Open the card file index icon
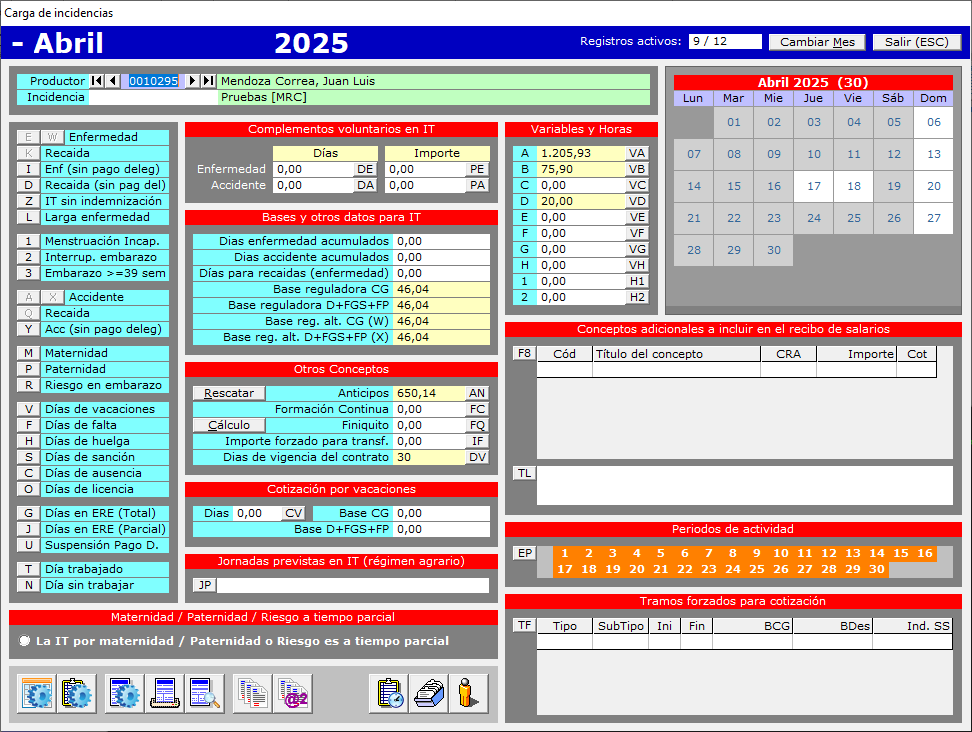 (429, 694)
